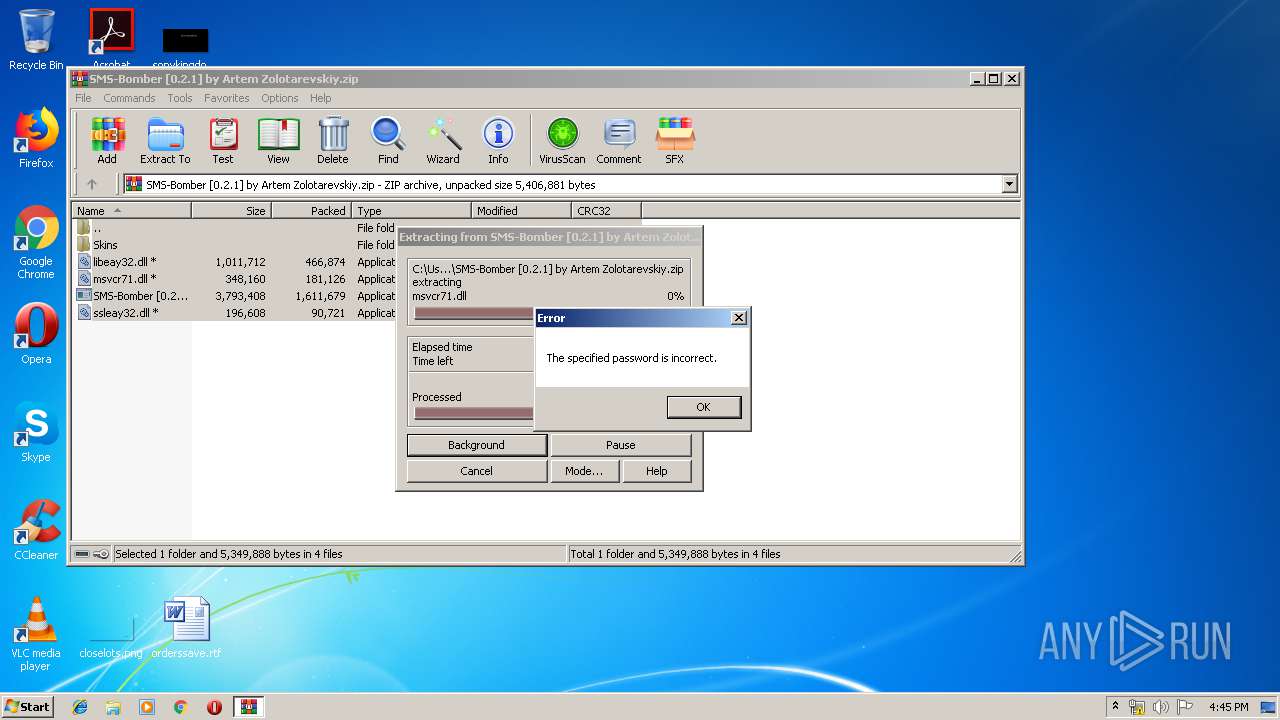Open the Tools menu
This screenshot has width=1280, height=720.
180,98
